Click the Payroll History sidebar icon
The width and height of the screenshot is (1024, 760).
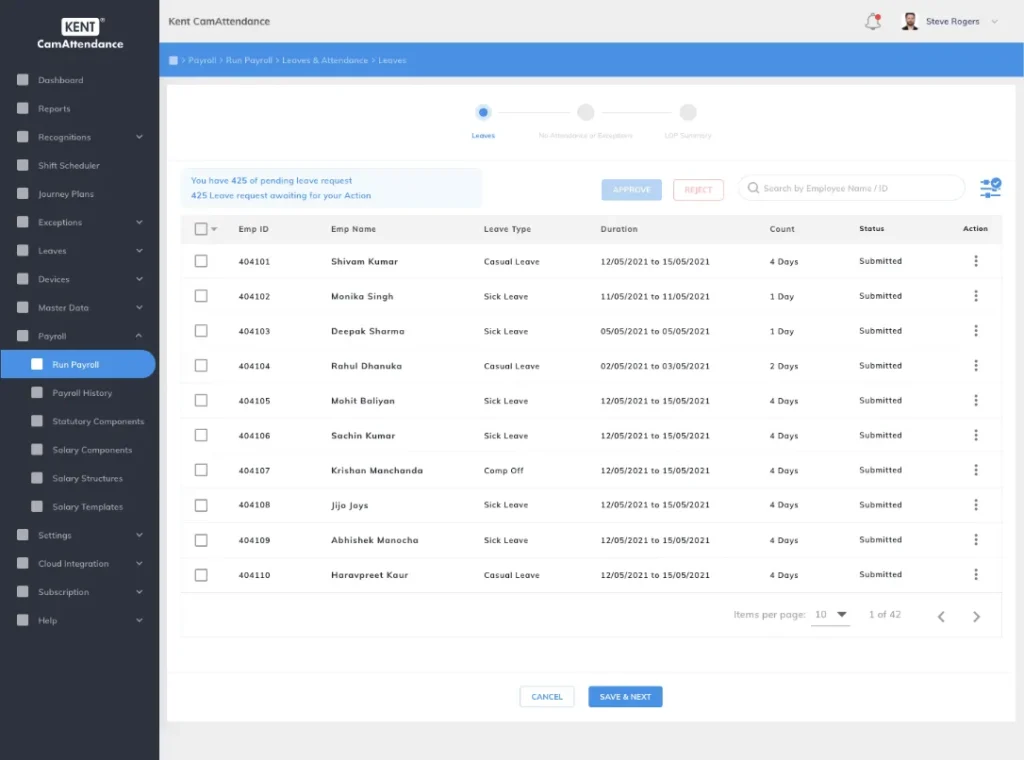click(x=37, y=392)
